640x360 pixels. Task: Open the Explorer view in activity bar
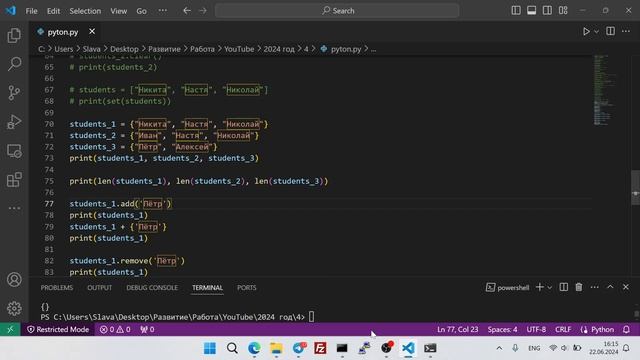point(14,36)
